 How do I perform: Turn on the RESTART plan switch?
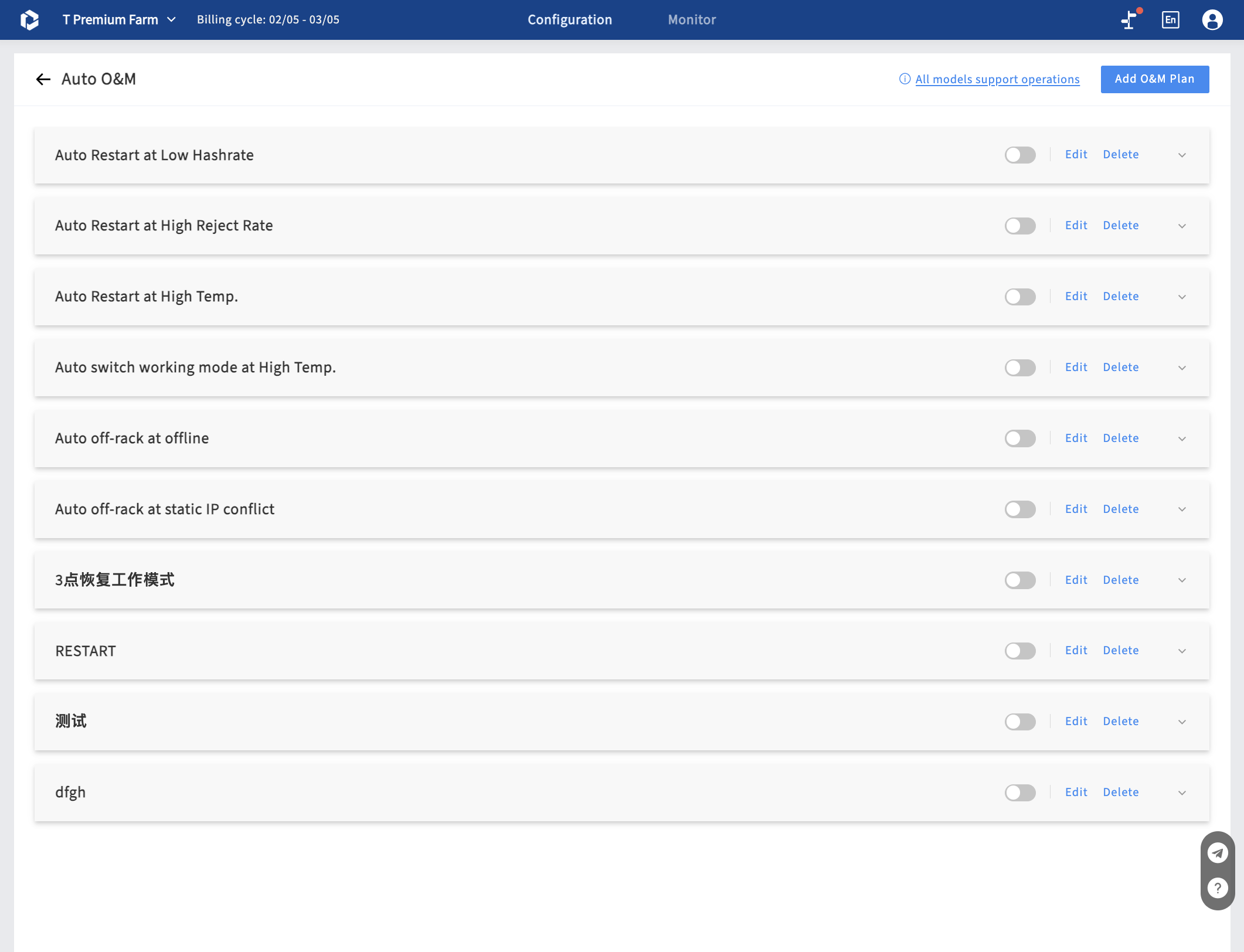pyautogui.click(x=1020, y=651)
